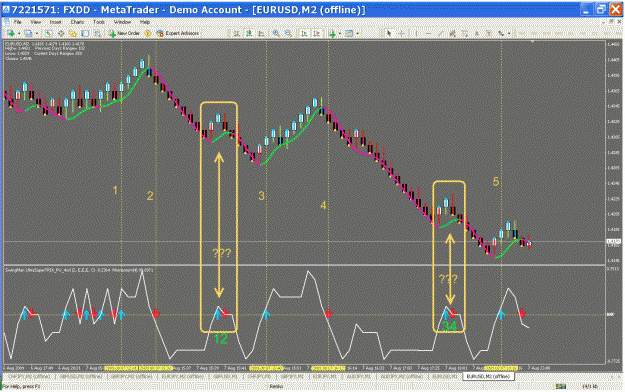The width and height of the screenshot is (625, 392).
Task: Open the Profiles toolbar icon
Action: (x=28, y=33)
